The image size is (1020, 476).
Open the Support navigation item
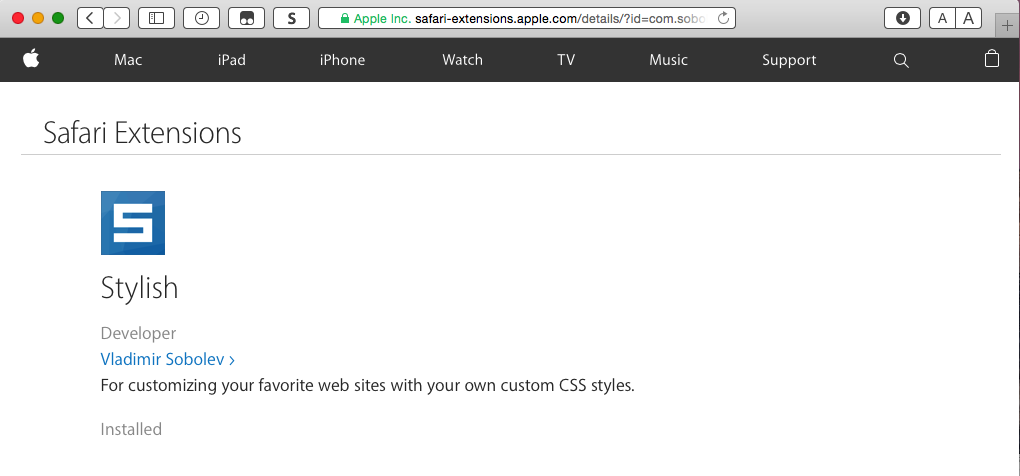pos(789,60)
